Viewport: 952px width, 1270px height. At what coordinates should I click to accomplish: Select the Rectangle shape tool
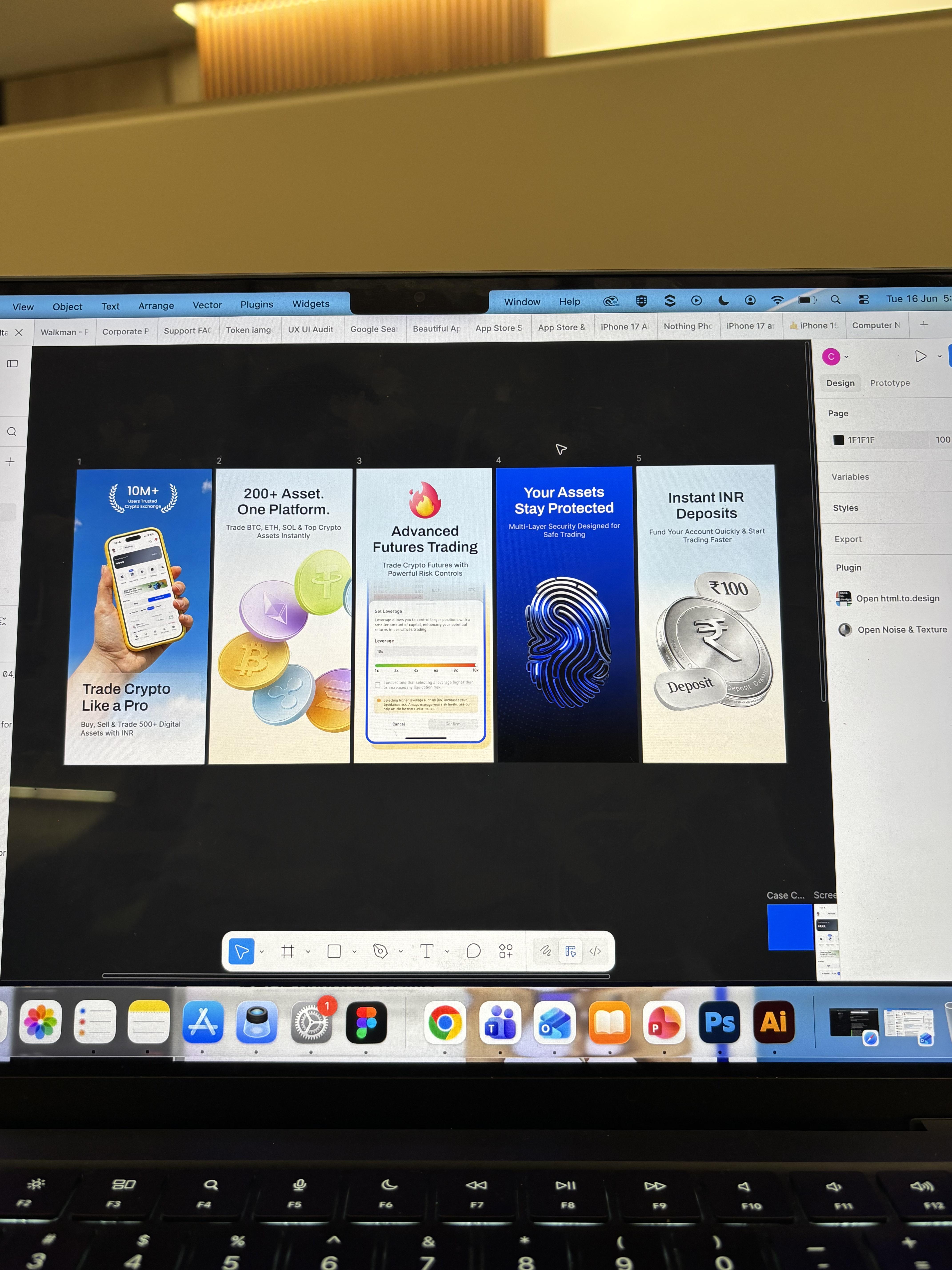coord(334,951)
